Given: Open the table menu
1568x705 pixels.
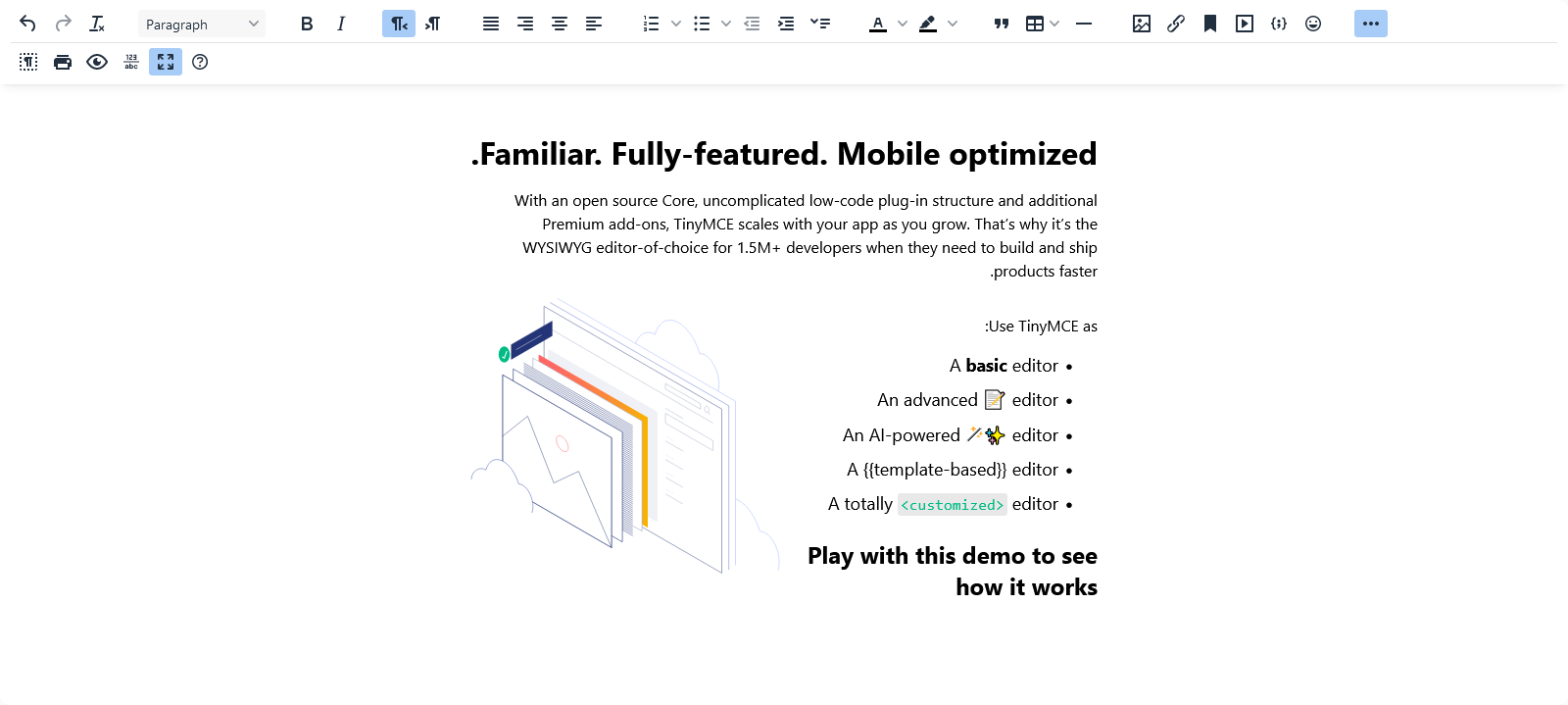Looking at the screenshot, I should click(x=1042, y=24).
